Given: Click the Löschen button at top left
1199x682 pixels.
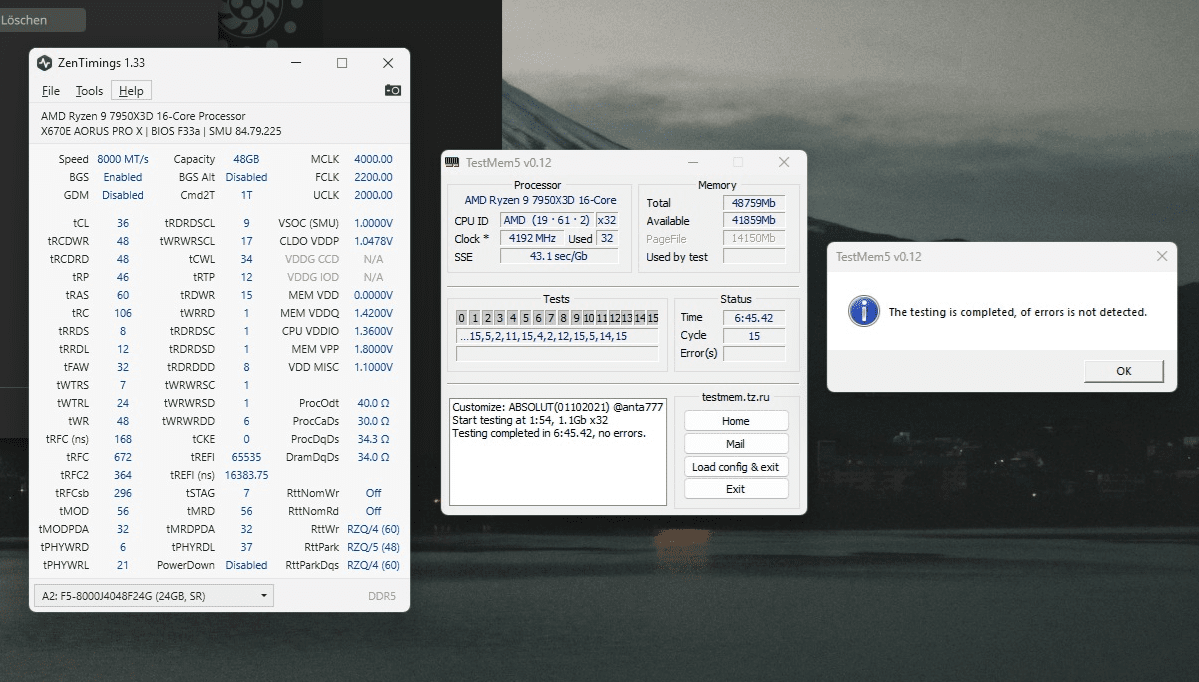Looking at the screenshot, I should click(41, 20).
